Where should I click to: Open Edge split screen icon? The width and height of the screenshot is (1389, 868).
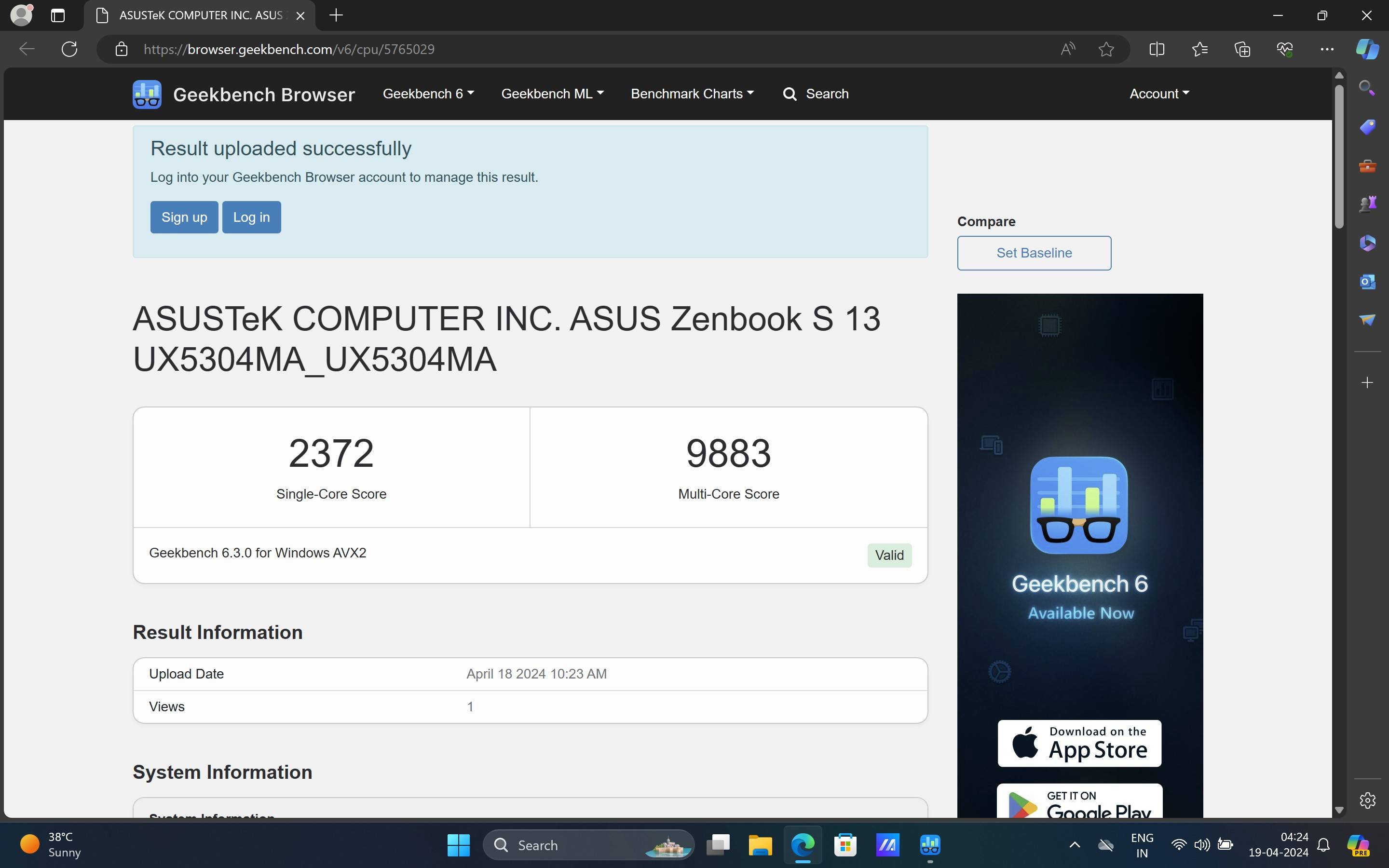(1157, 49)
